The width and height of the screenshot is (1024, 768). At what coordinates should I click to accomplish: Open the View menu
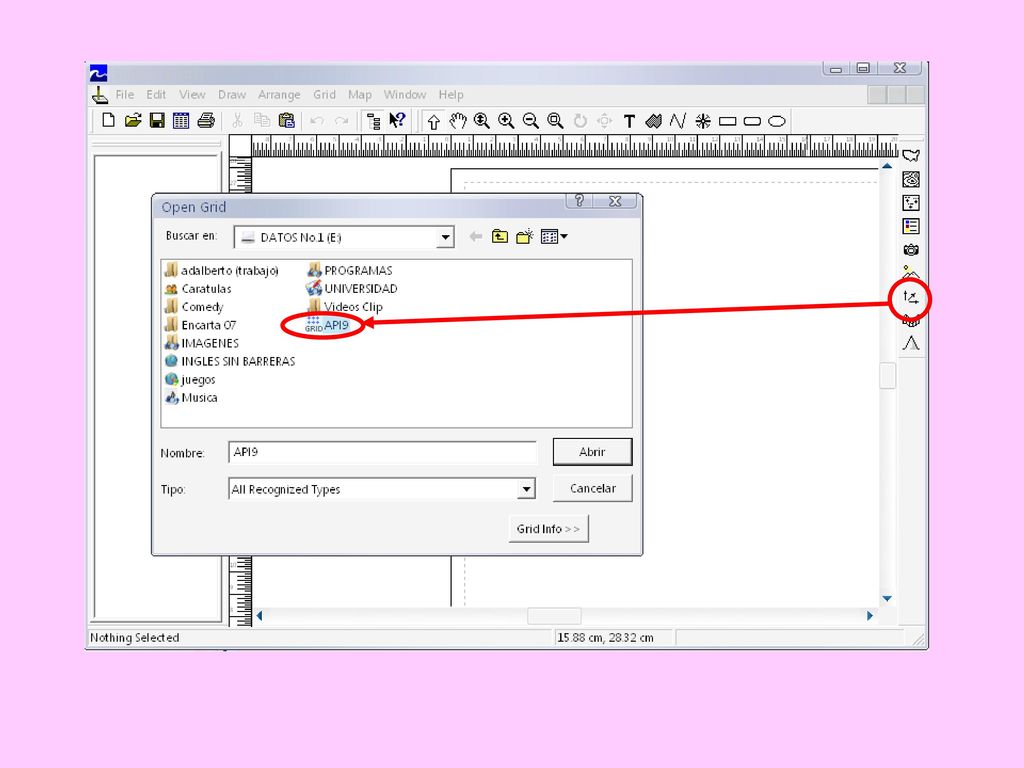192,95
